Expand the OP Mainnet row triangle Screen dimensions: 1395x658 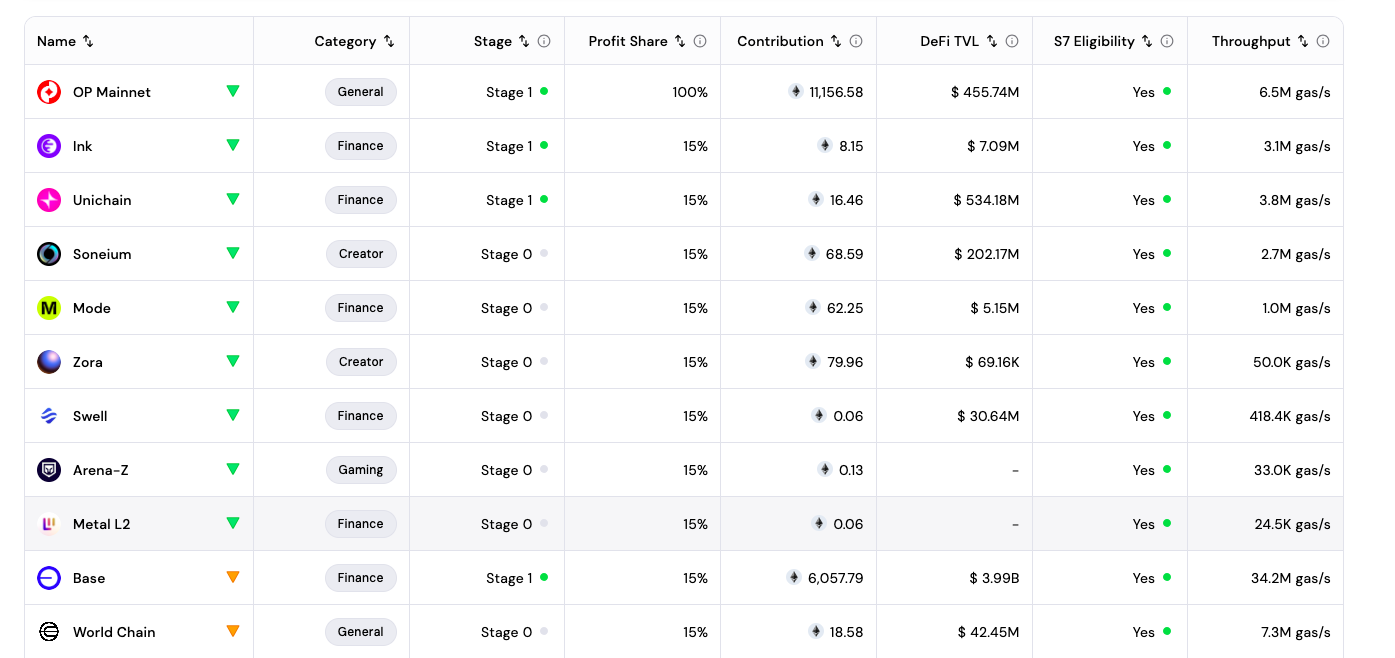pyautogui.click(x=233, y=91)
